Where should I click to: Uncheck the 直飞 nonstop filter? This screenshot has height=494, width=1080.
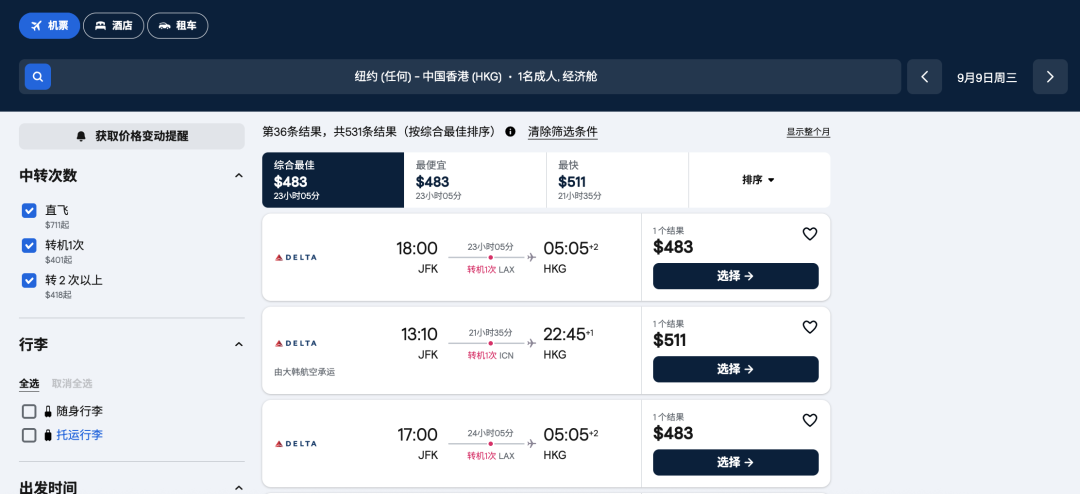pyautogui.click(x=29, y=211)
